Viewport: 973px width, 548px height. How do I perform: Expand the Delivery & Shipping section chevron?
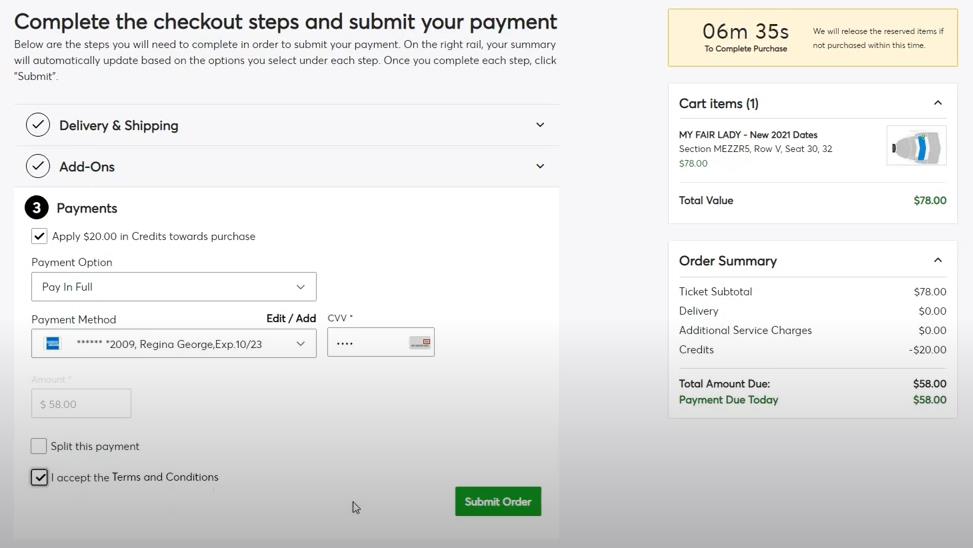[x=540, y=125]
